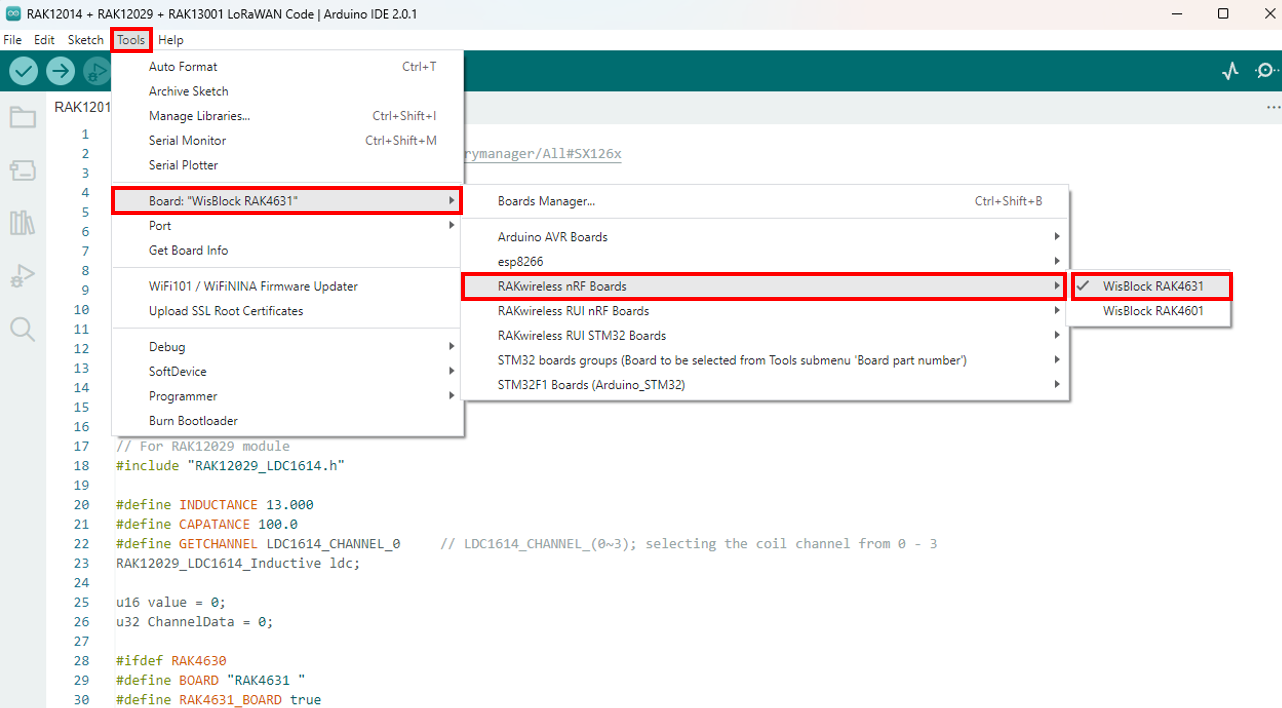This screenshot has height=708, width=1282.
Task: Expand STM32F1 Boards (Arduino_STM32) submenu
Action: pyautogui.click(x=765, y=385)
